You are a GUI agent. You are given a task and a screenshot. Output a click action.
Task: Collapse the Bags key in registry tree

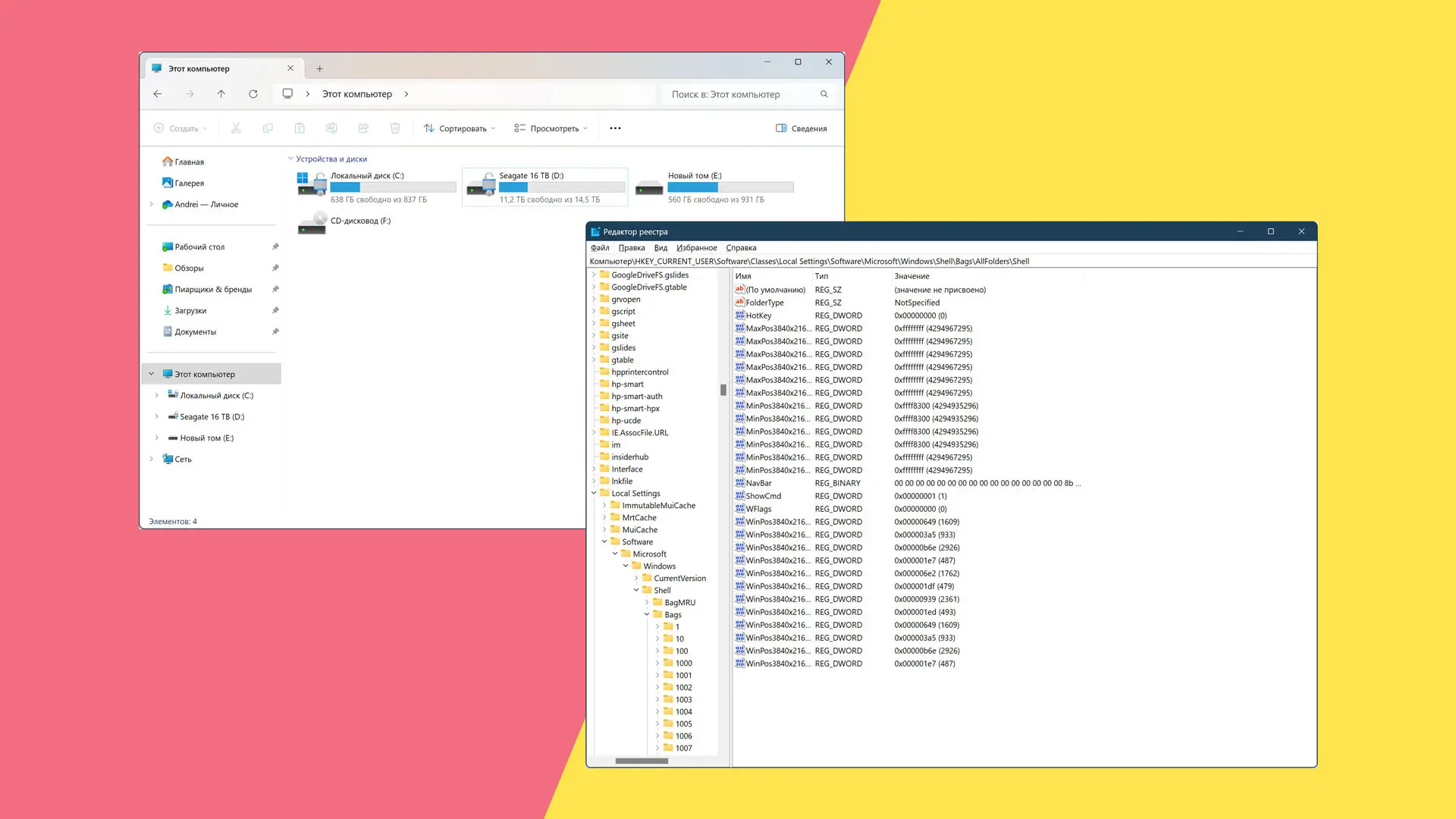(647, 614)
